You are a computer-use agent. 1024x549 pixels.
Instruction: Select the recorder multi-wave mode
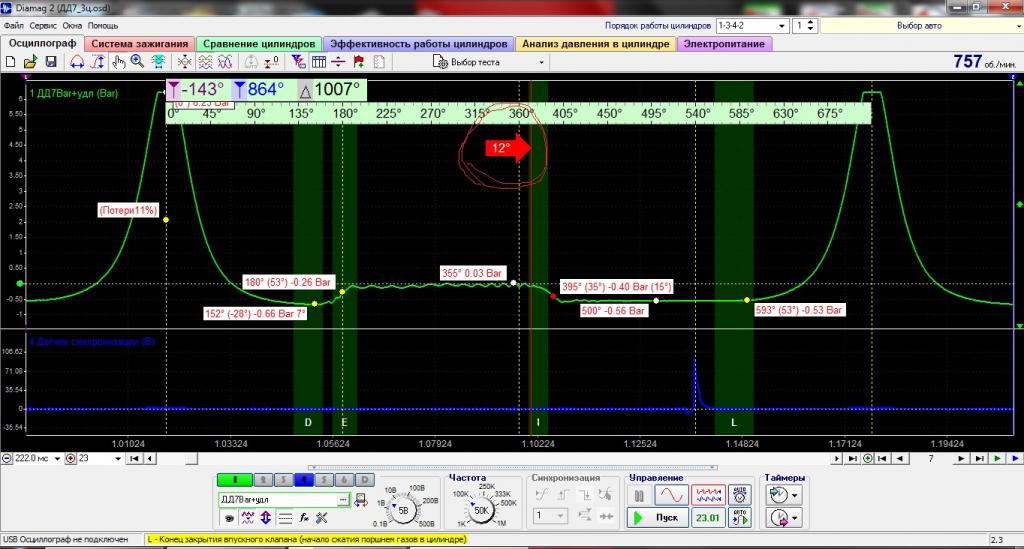[708, 495]
